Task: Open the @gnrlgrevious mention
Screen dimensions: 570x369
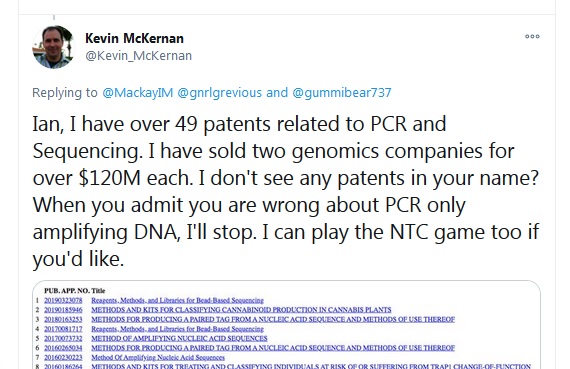Action: 220,92
